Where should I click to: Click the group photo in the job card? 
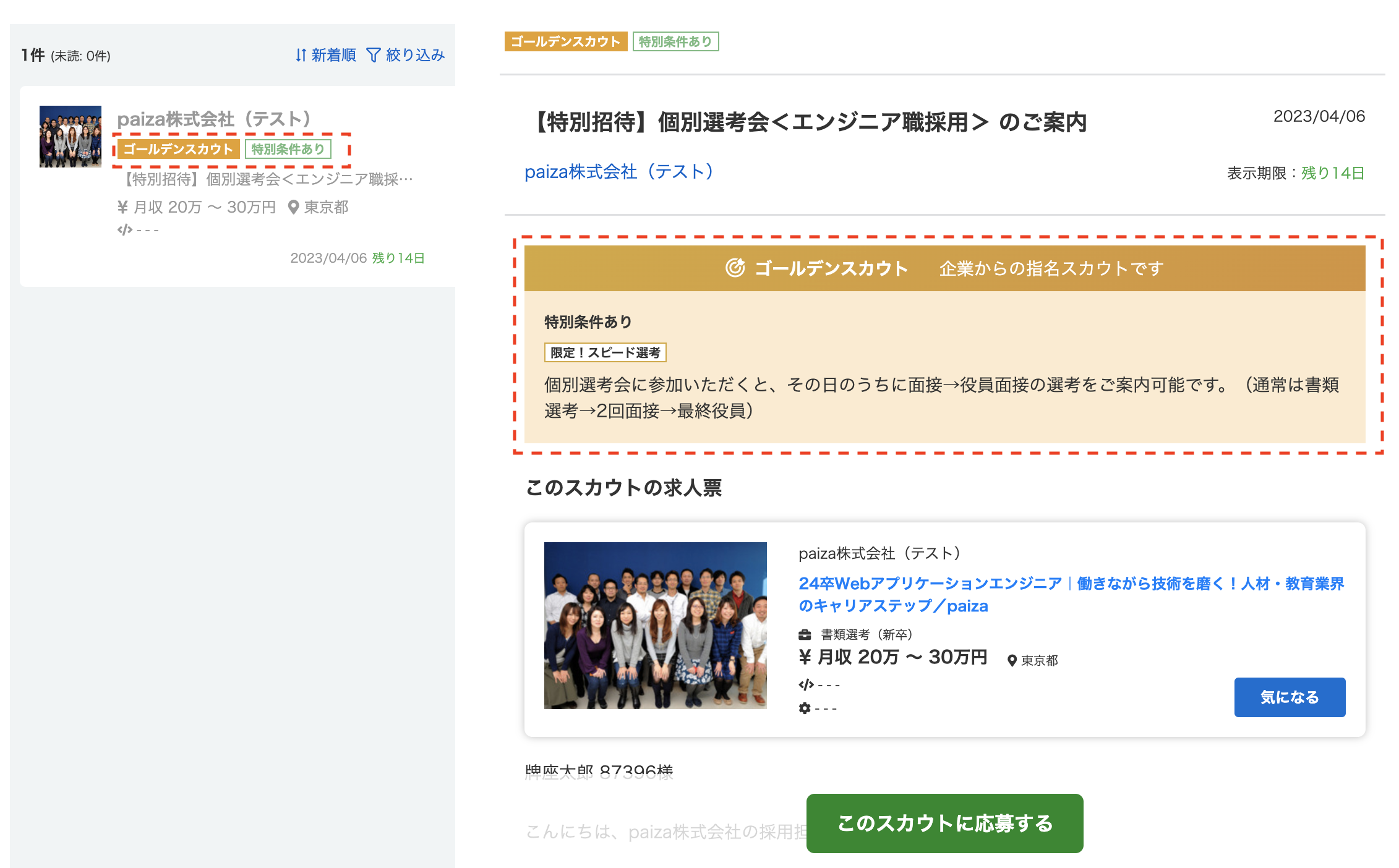point(655,625)
